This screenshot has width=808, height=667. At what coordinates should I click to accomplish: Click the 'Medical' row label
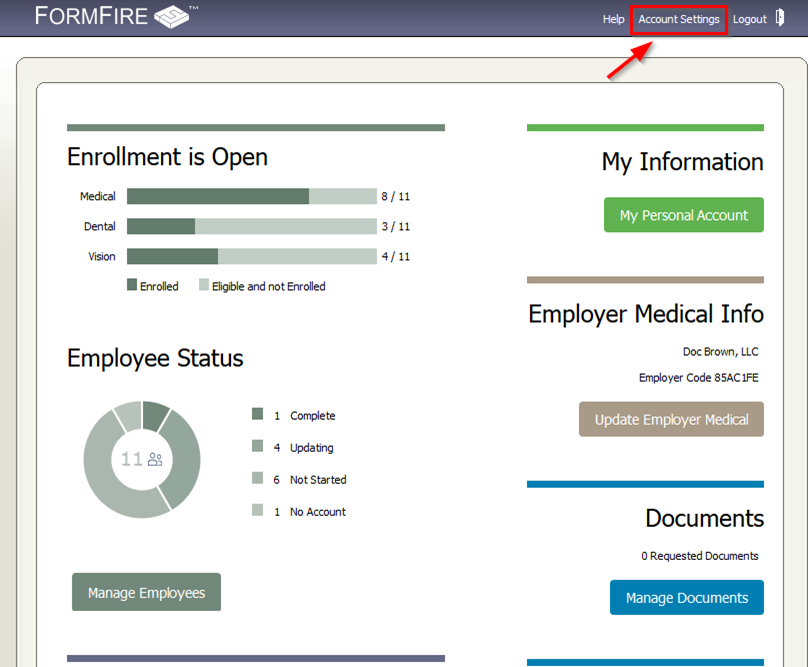tap(97, 196)
